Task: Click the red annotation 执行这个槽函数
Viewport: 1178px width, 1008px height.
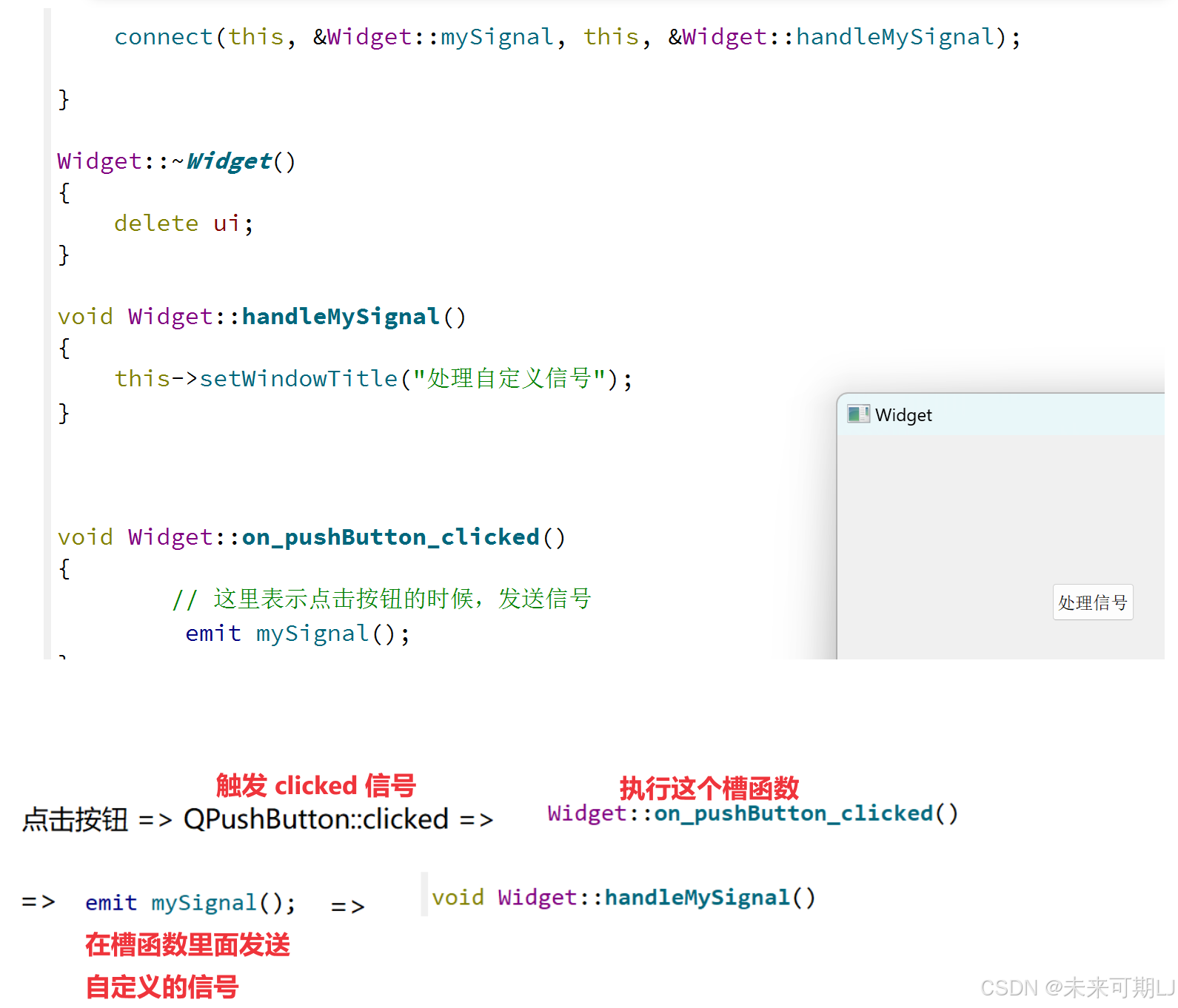Action: pos(709,788)
